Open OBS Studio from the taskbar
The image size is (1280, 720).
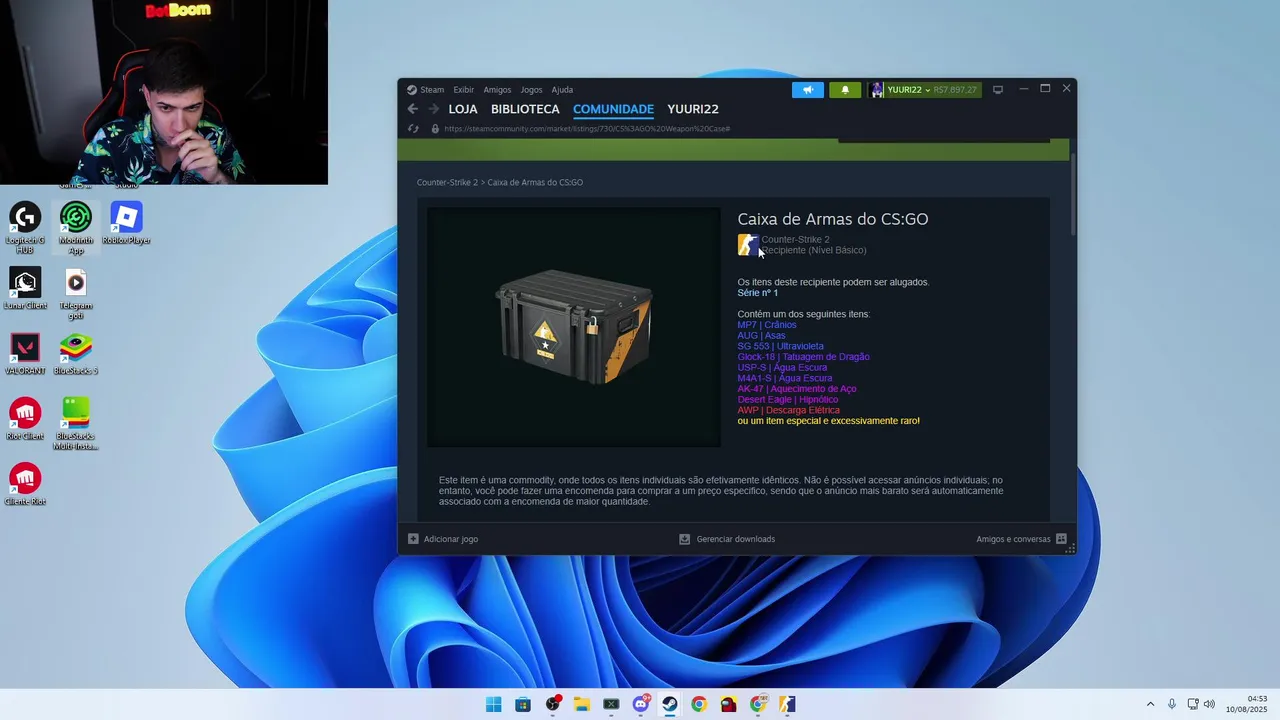(x=553, y=704)
